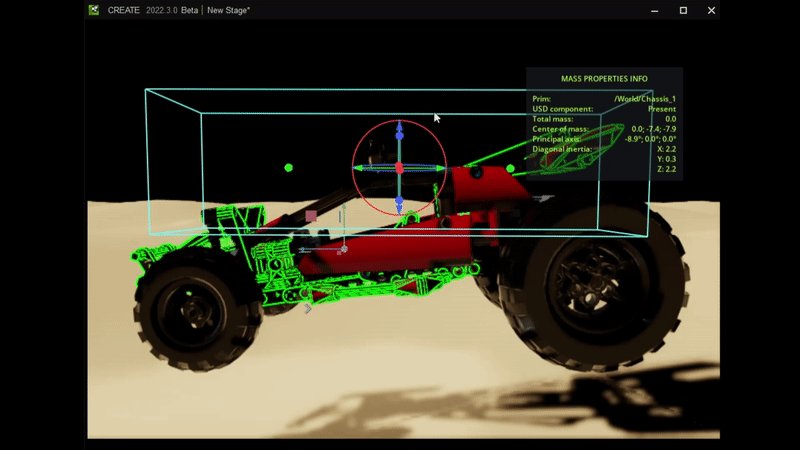Click the New Stage title text
Image resolution: width=800 pixels, height=450 pixels.
point(228,10)
